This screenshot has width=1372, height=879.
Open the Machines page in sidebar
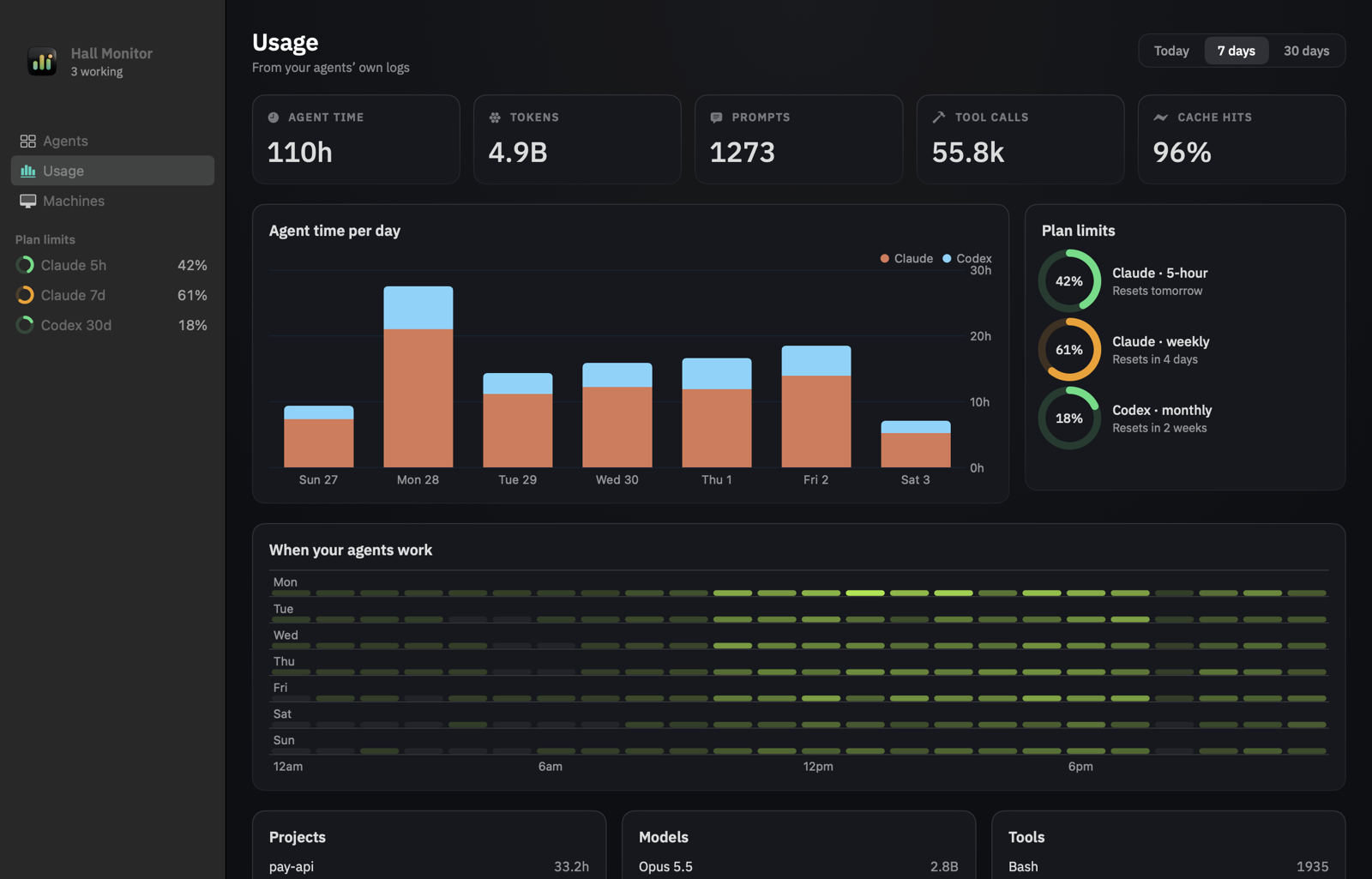coord(112,201)
